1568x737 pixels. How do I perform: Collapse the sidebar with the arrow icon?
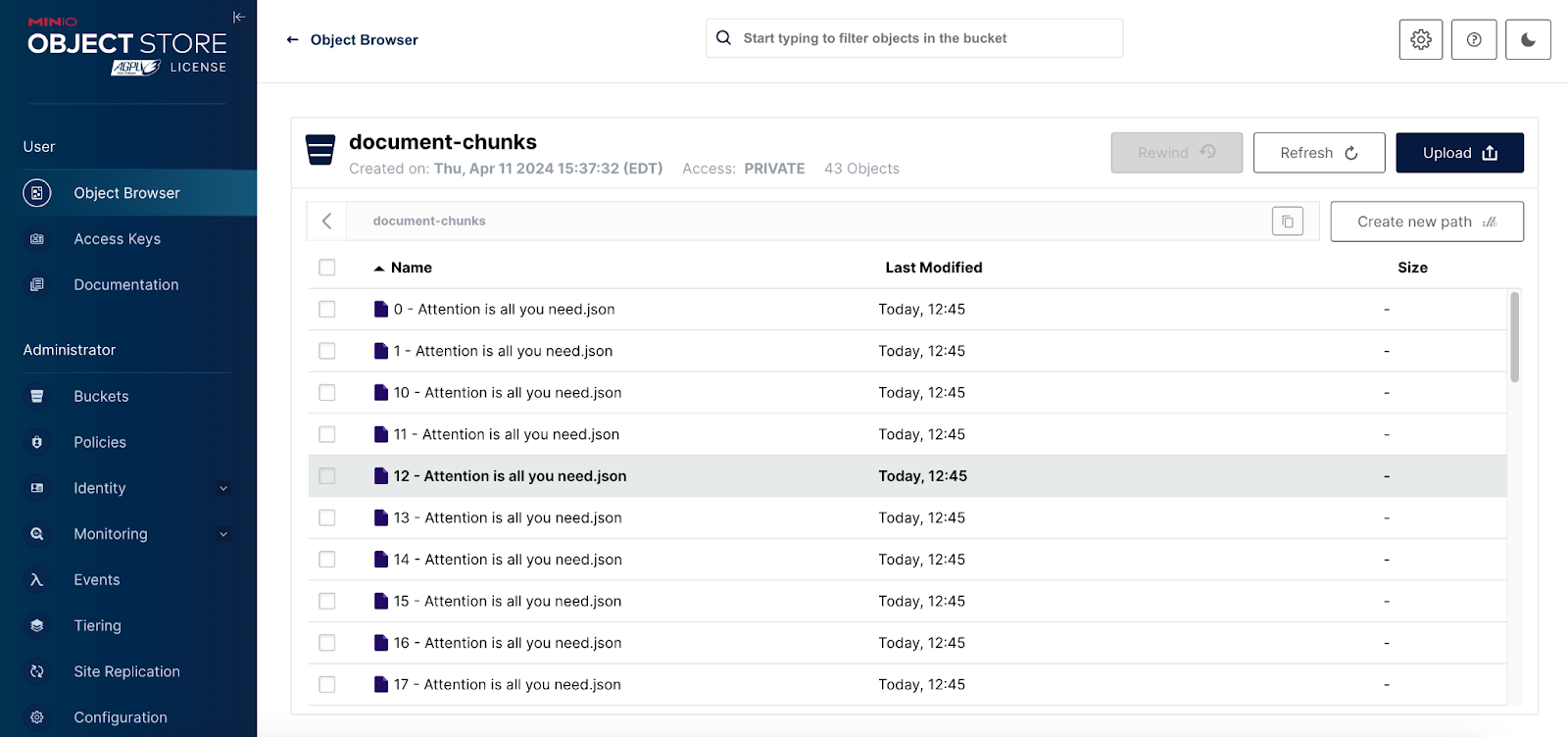(238, 17)
